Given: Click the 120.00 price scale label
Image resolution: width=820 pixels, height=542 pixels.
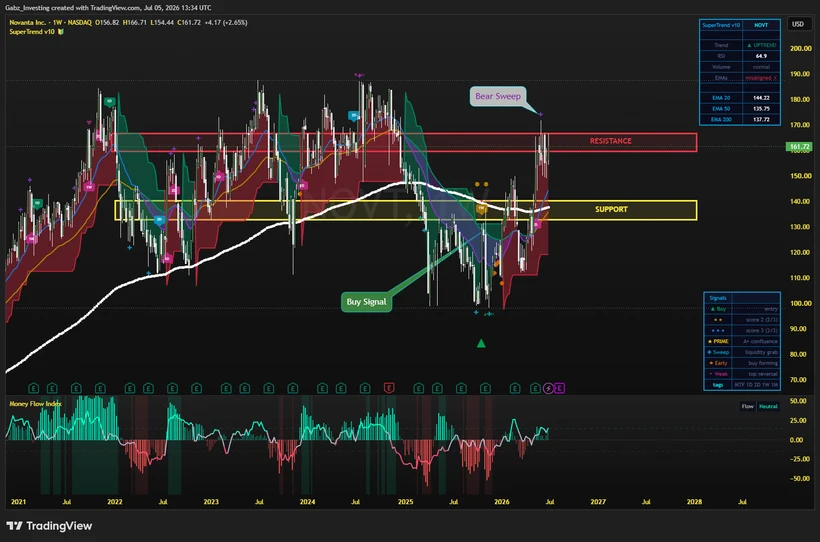Looking at the screenshot, I should pos(801,252).
